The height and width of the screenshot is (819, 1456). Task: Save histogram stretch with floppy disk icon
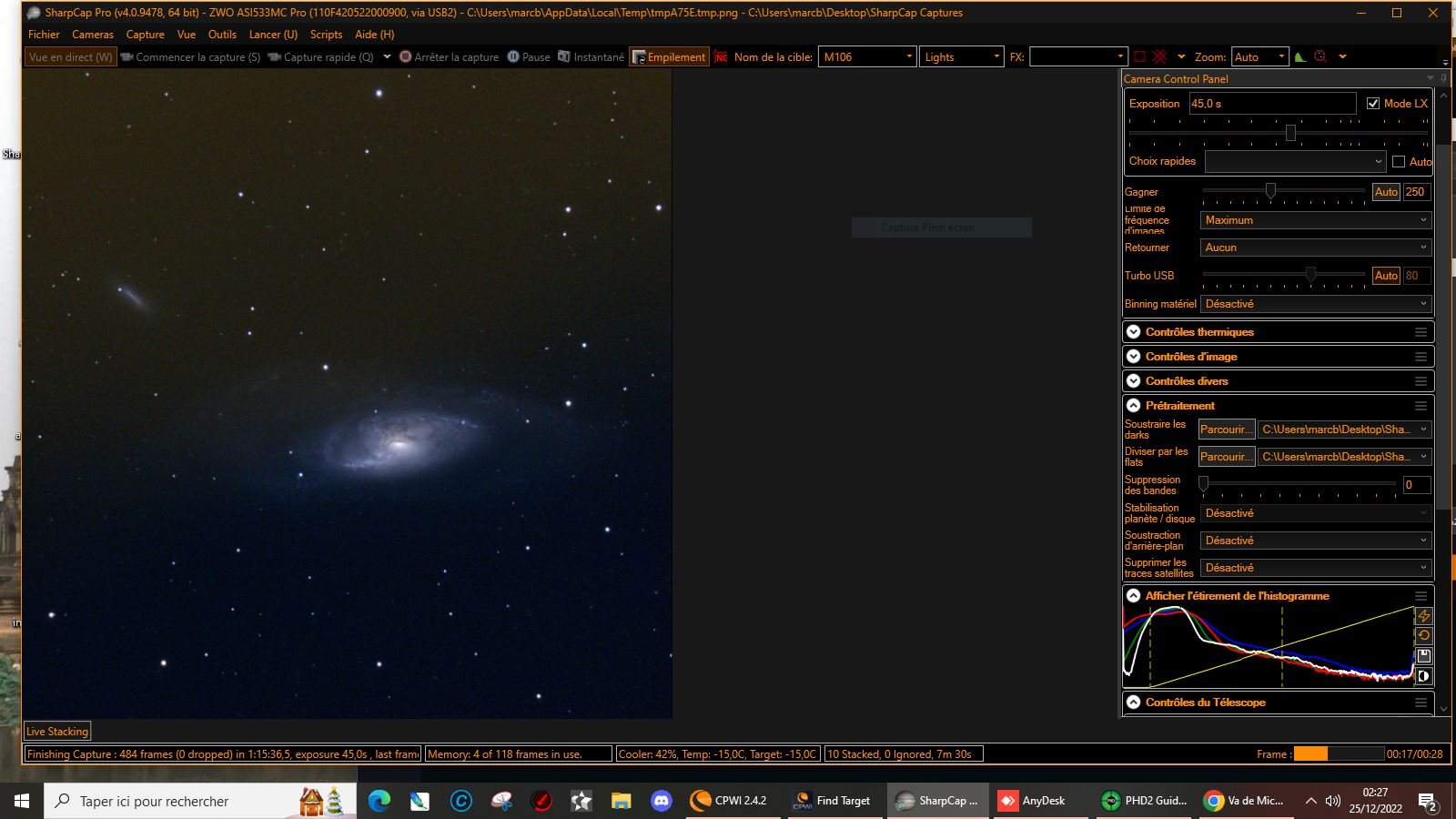pyautogui.click(x=1424, y=656)
